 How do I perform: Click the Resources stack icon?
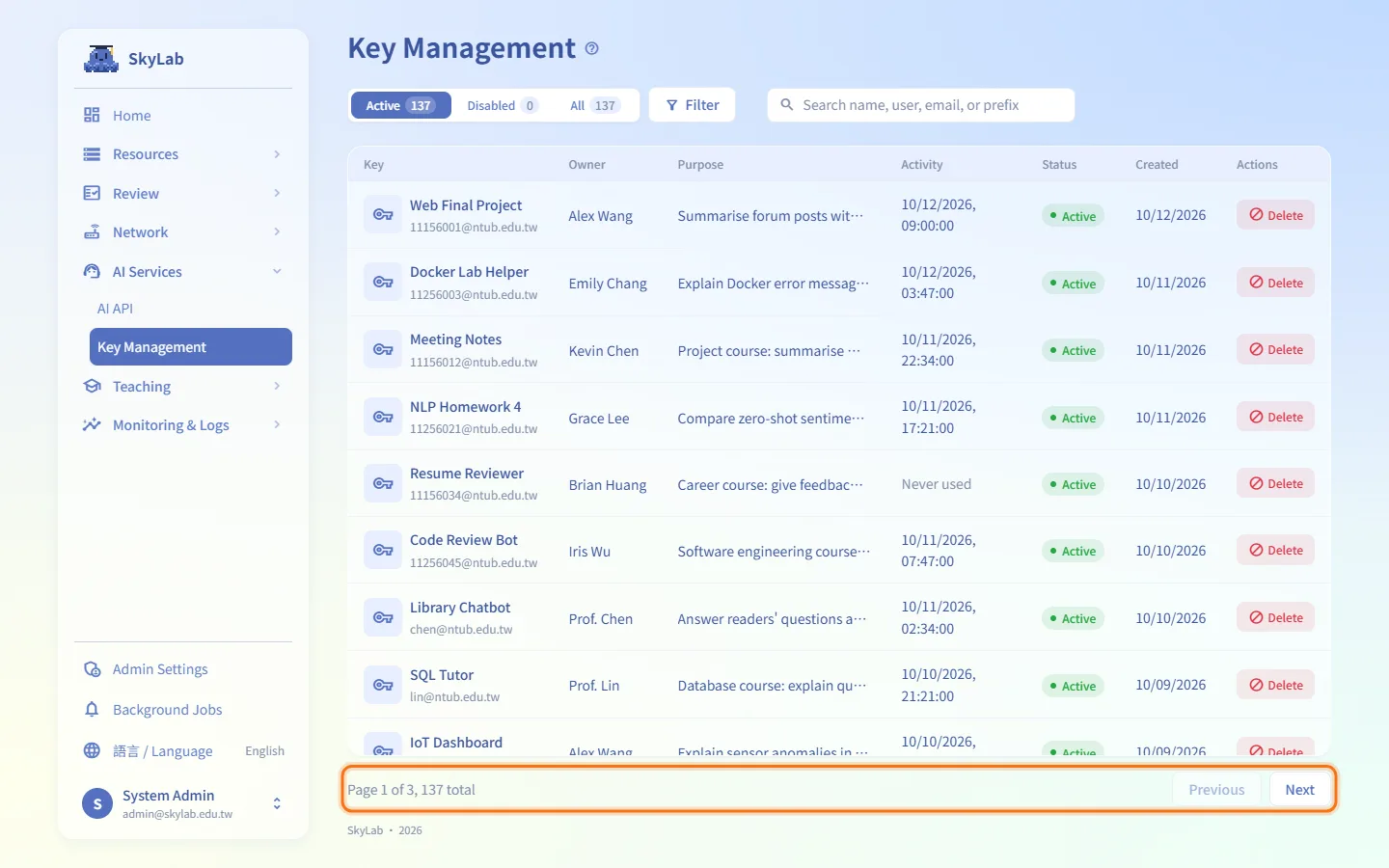point(92,154)
